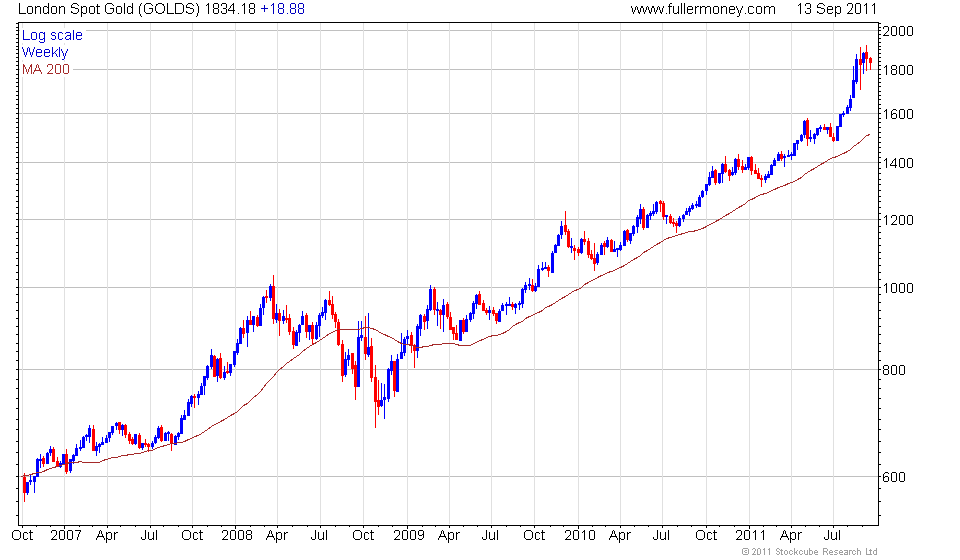This screenshot has width=960, height=560.
Task: Click the 2008 year label on time axis
Action: coord(237,536)
